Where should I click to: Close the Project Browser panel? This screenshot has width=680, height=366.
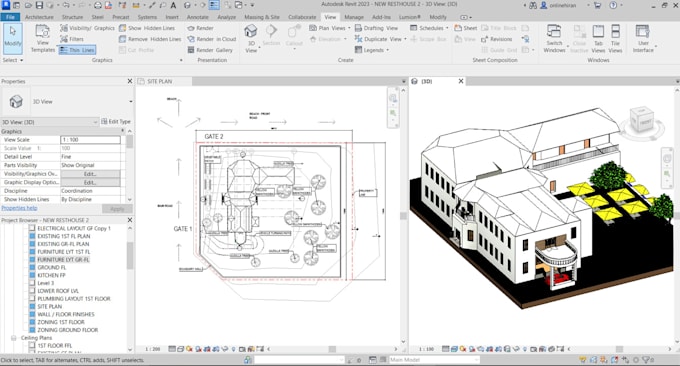(130, 220)
